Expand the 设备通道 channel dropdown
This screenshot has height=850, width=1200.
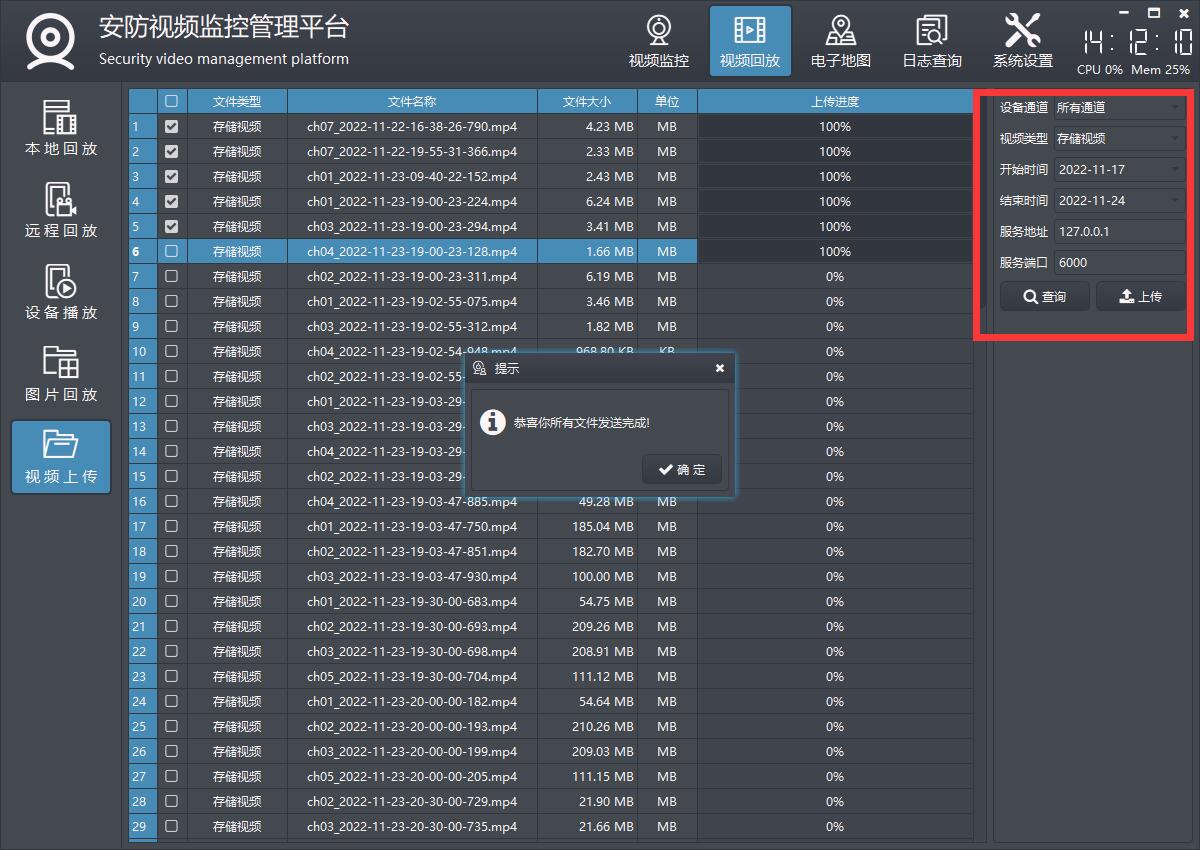(x=1119, y=107)
